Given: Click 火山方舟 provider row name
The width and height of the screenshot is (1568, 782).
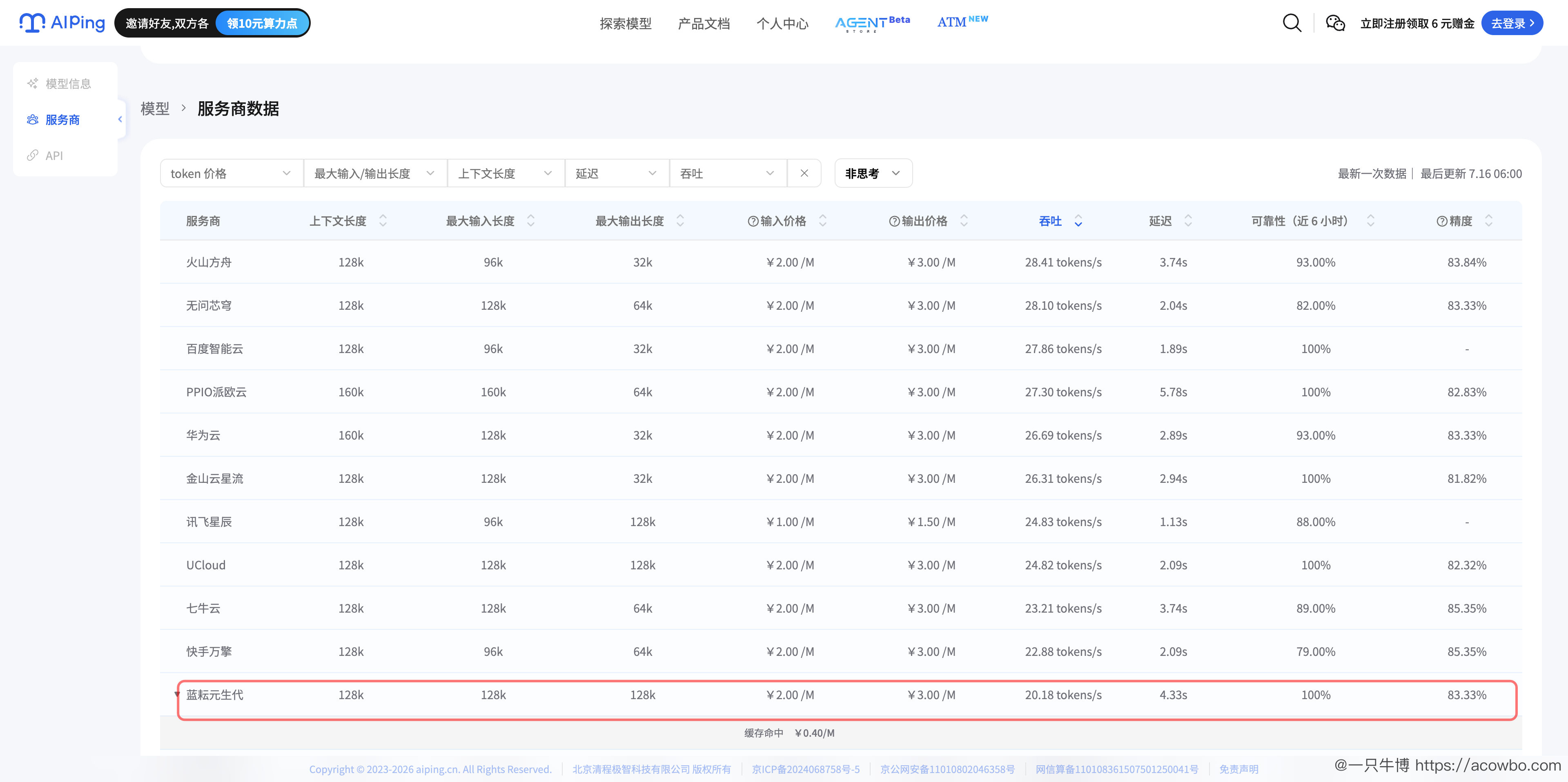Looking at the screenshot, I should (209, 262).
